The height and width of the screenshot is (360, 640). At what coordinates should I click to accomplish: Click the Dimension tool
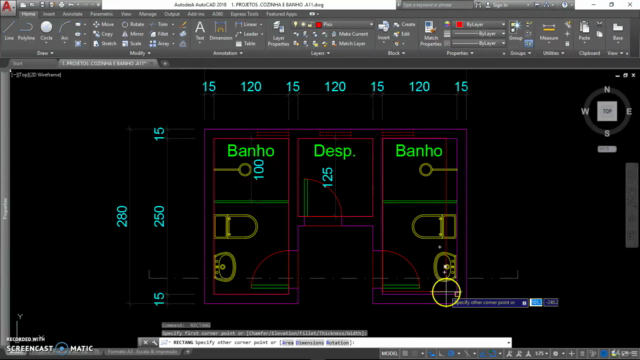tap(221, 31)
